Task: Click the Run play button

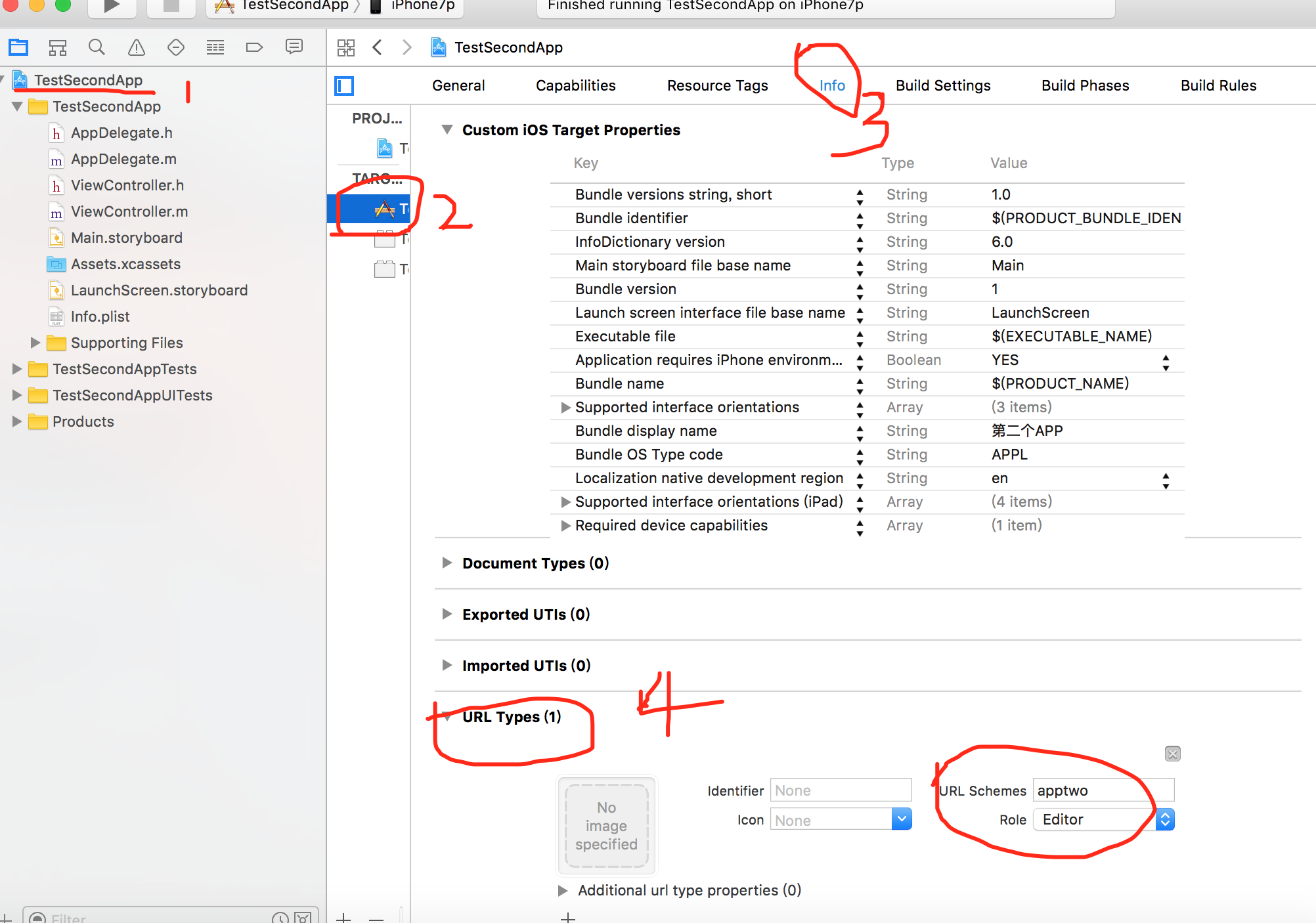Action: pos(112,7)
